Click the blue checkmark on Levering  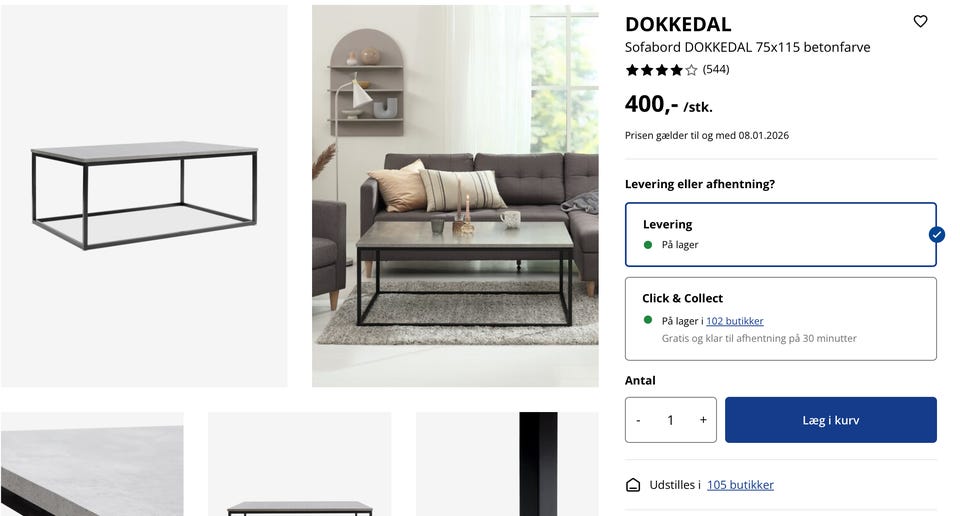point(936,234)
